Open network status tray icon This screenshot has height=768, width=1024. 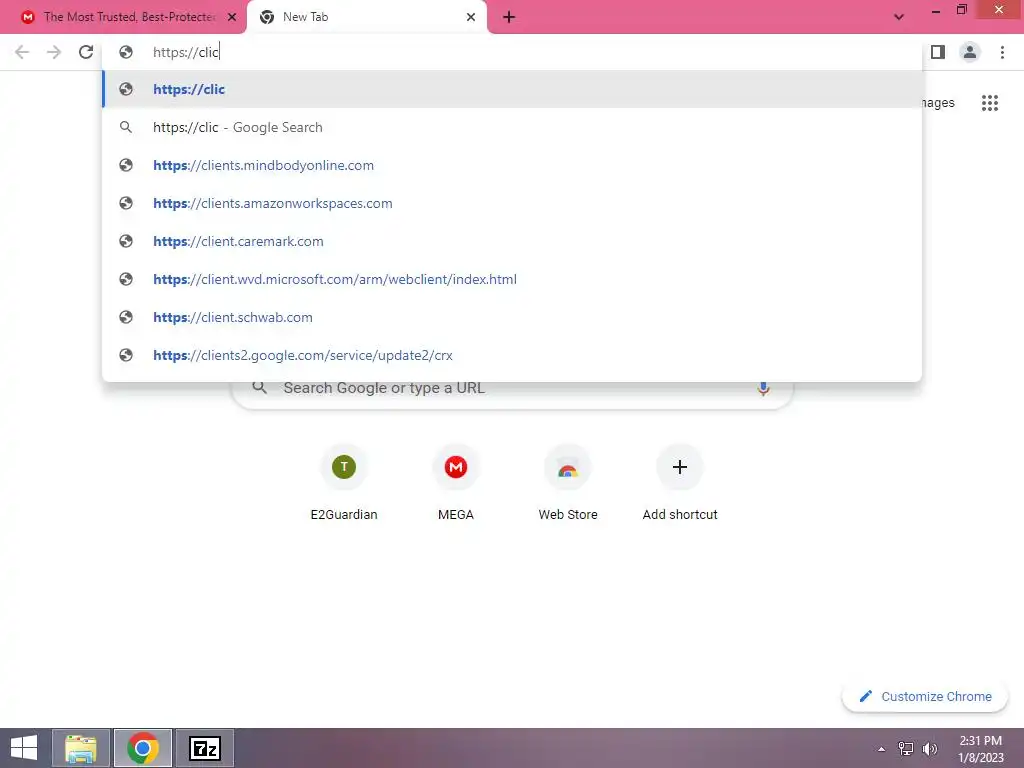906,749
